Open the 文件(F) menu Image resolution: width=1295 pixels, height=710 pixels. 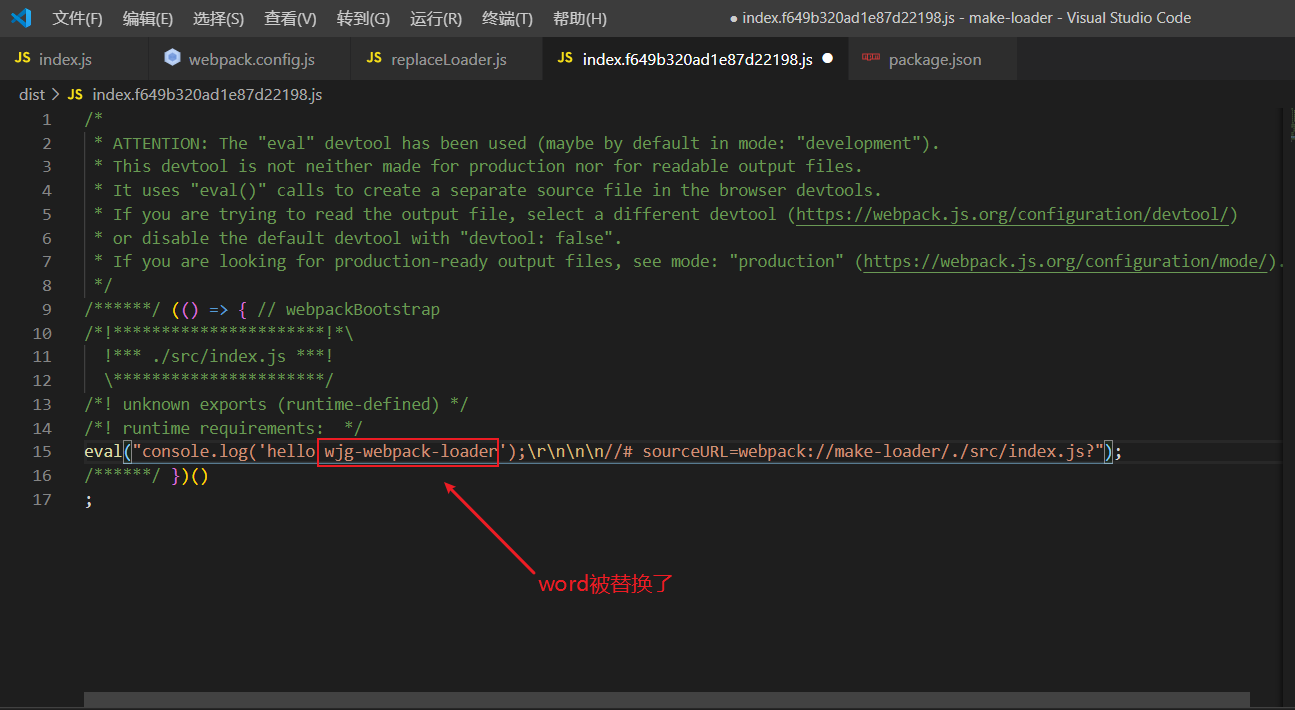point(78,18)
